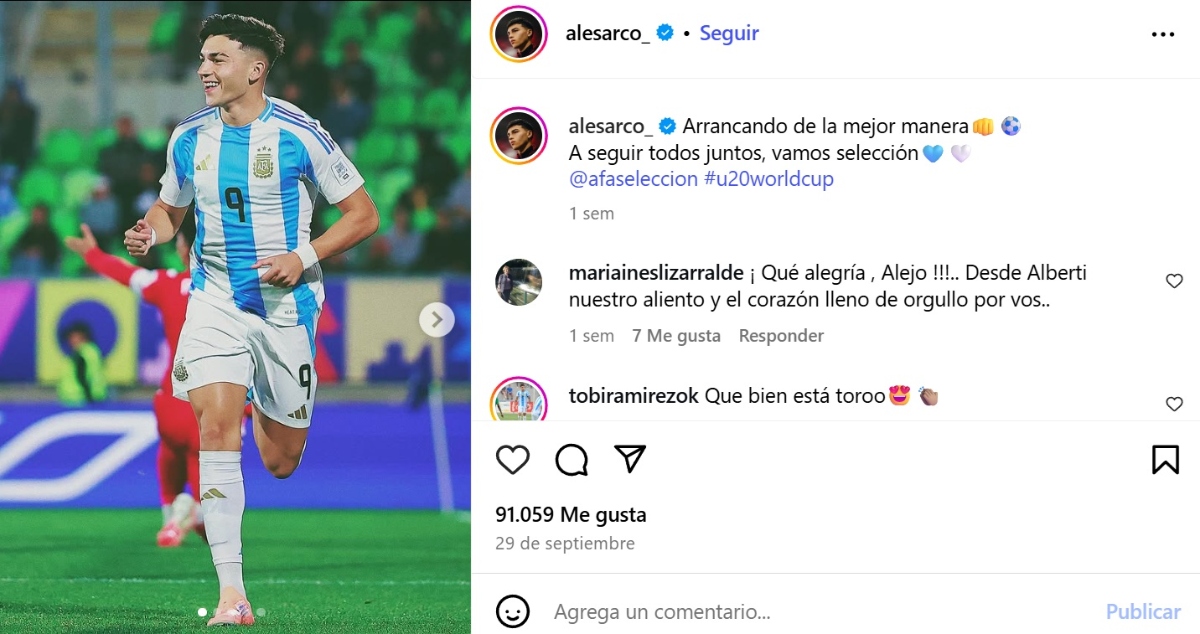
Task: Like the post with the heart icon
Action: coord(513,459)
